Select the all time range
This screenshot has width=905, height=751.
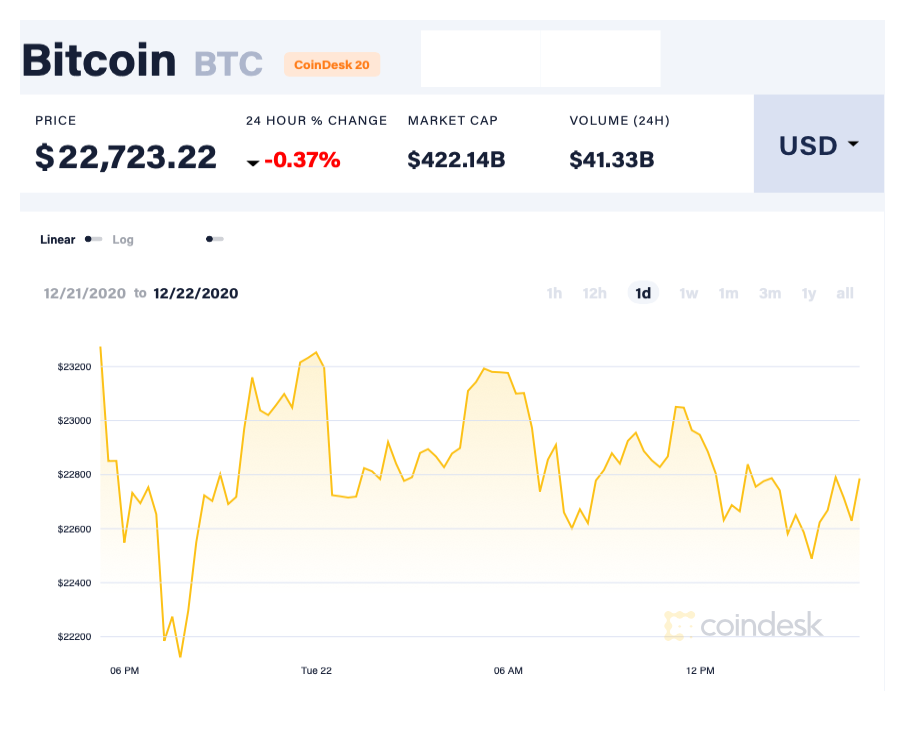click(x=845, y=293)
